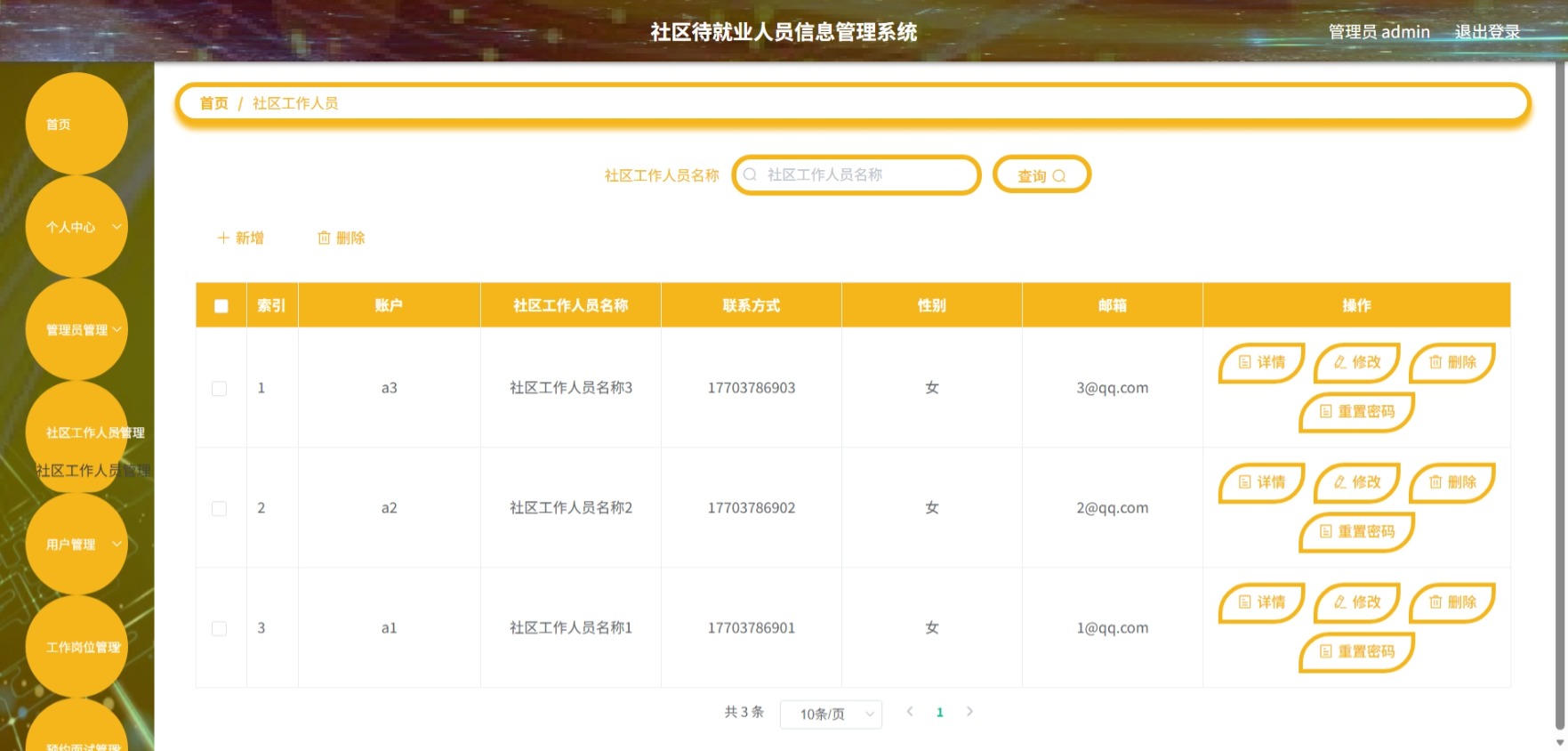Viewport: 1568px width, 751px height.
Task: Click the 删除 trash icon in row a3
Action: click(1435, 362)
